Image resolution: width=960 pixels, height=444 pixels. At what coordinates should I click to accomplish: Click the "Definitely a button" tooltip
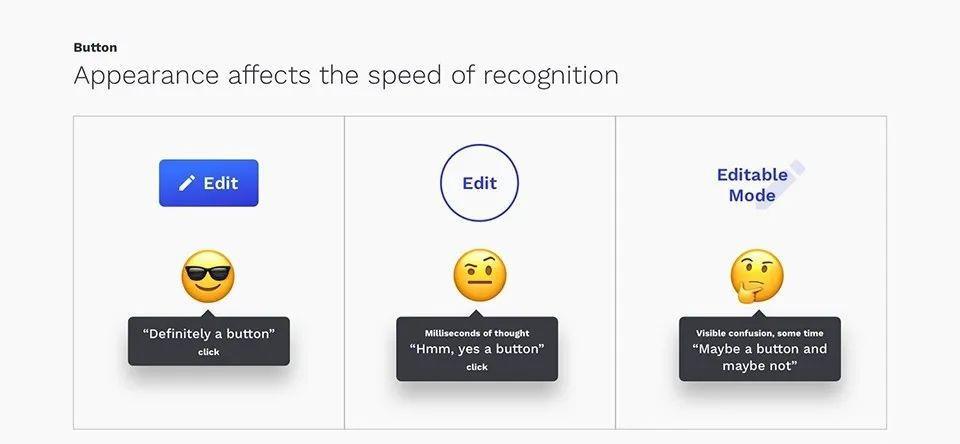coord(209,341)
